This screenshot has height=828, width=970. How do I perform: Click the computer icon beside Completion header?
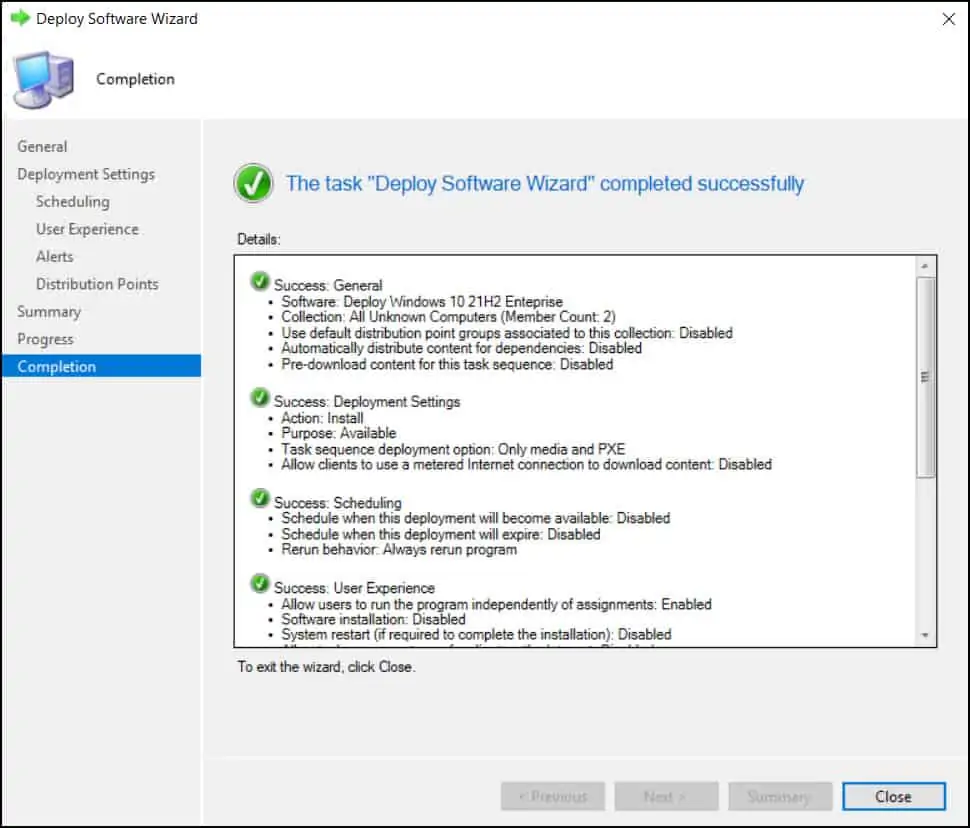(43, 80)
